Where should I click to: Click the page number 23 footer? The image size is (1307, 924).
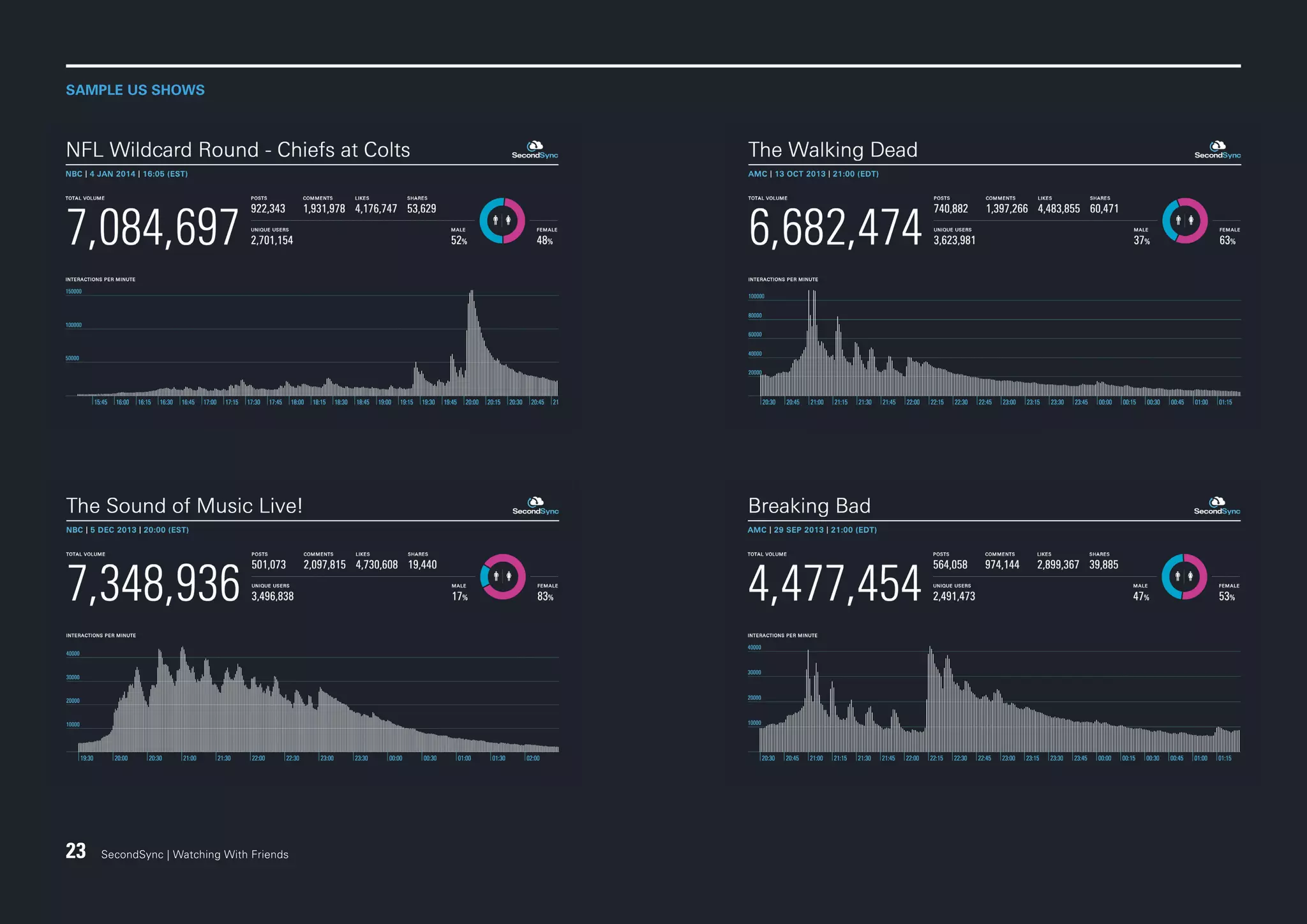point(76,851)
